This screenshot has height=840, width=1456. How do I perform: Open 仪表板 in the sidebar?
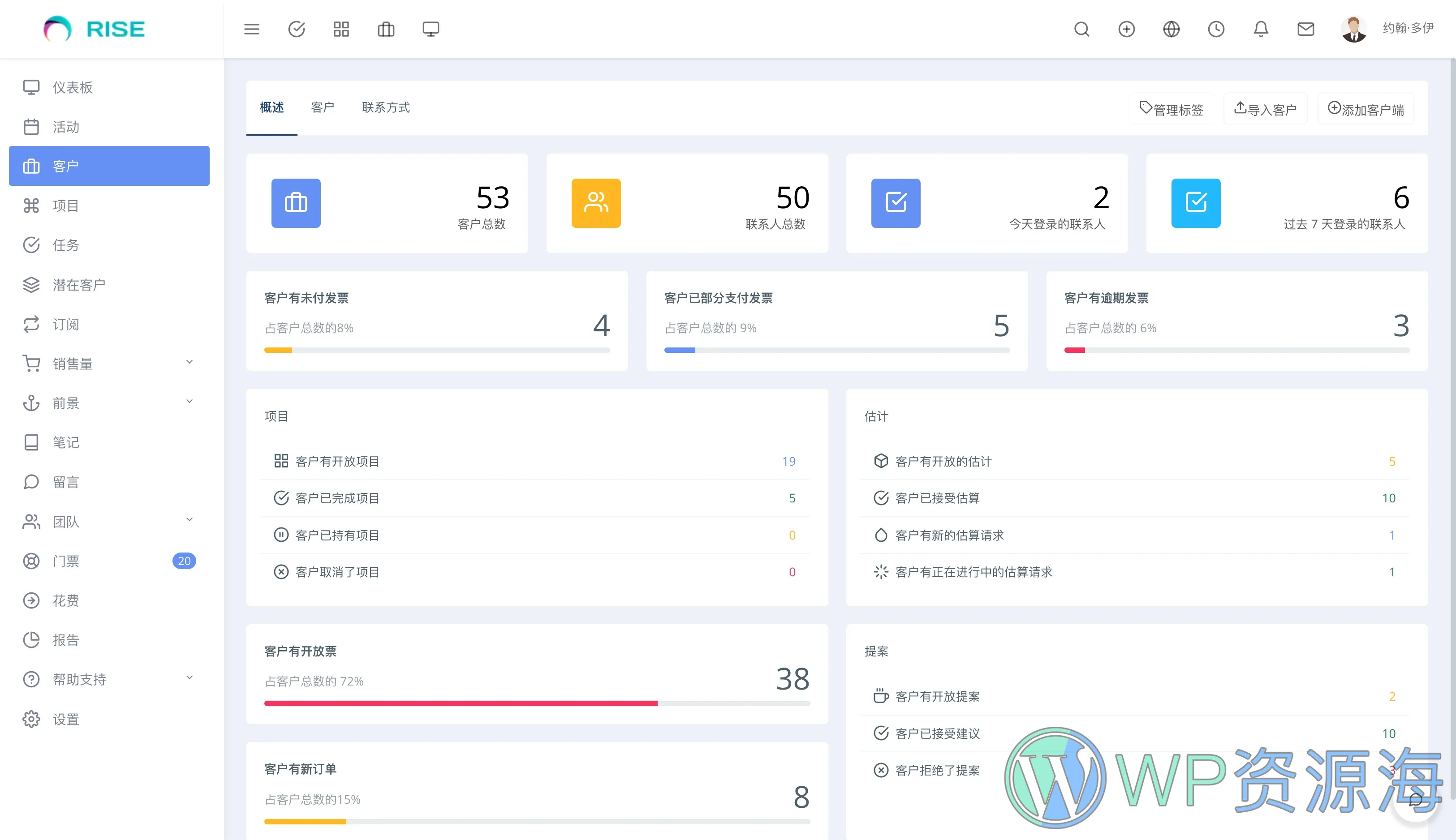point(109,87)
